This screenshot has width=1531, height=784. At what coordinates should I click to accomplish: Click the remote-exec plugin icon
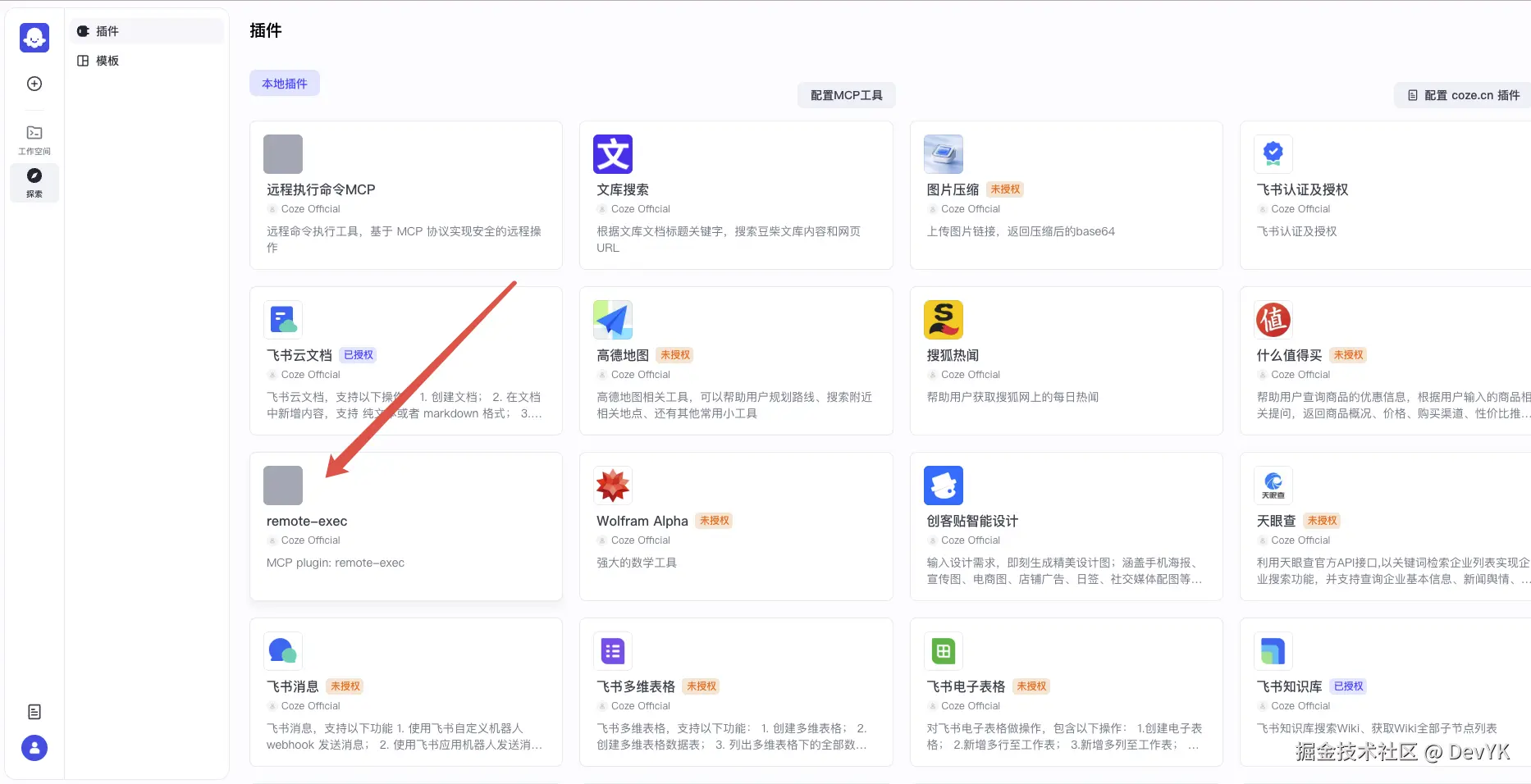[x=283, y=485]
